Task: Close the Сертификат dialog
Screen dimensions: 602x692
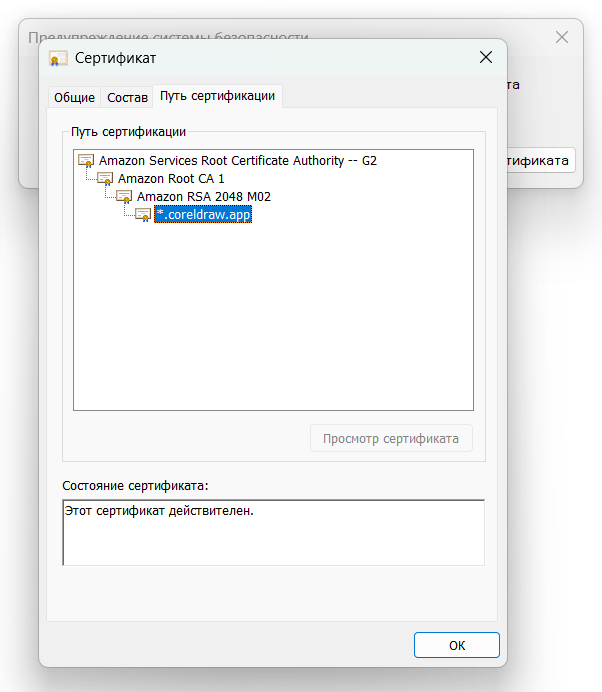Action: click(486, 57)
